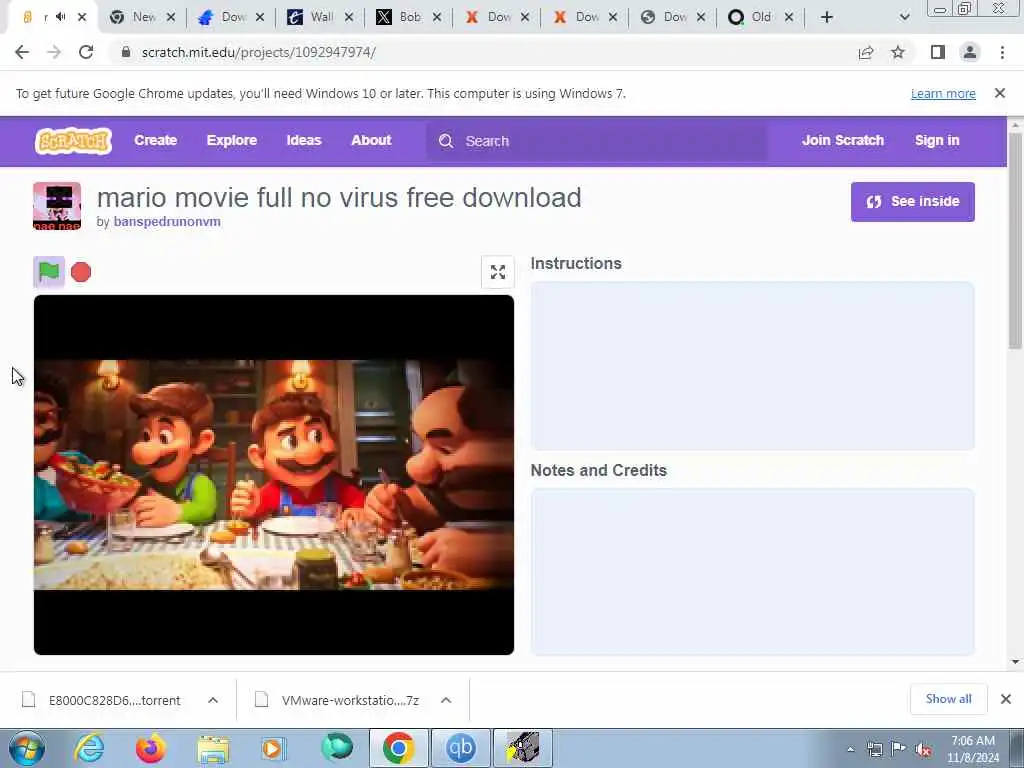The image size is (1024, 768).
Task: Click the Mario movie project stage
Action: coord(274,475)
